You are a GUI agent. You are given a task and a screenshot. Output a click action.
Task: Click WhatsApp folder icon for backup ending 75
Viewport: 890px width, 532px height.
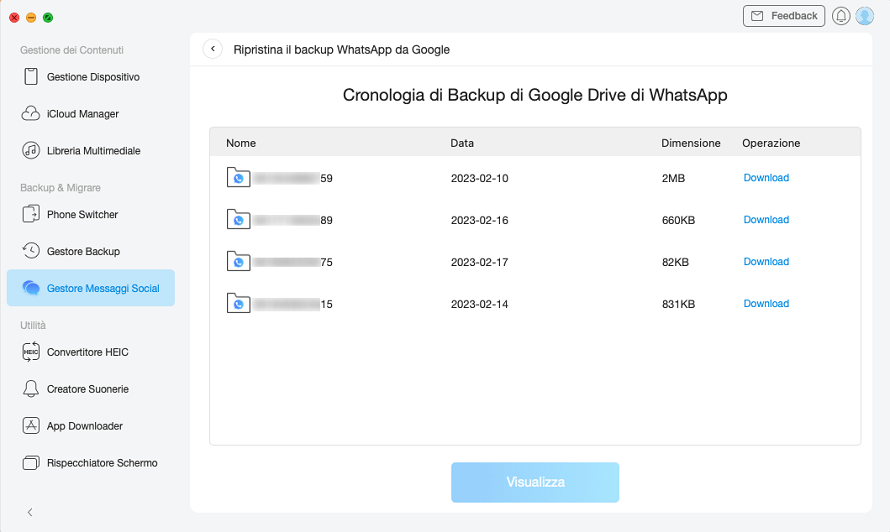pyautogui.click(x=238, y=261)
